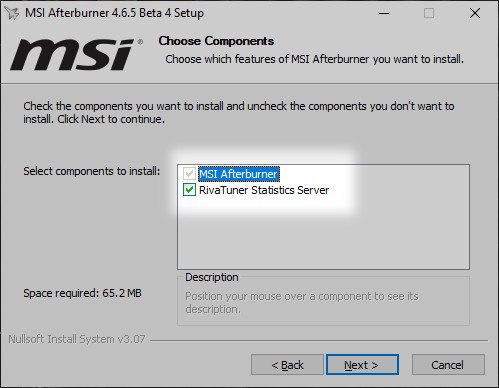The height and width of the screenshot is (388, 499).
Task: Go to the next setup step
Action: 362,365
